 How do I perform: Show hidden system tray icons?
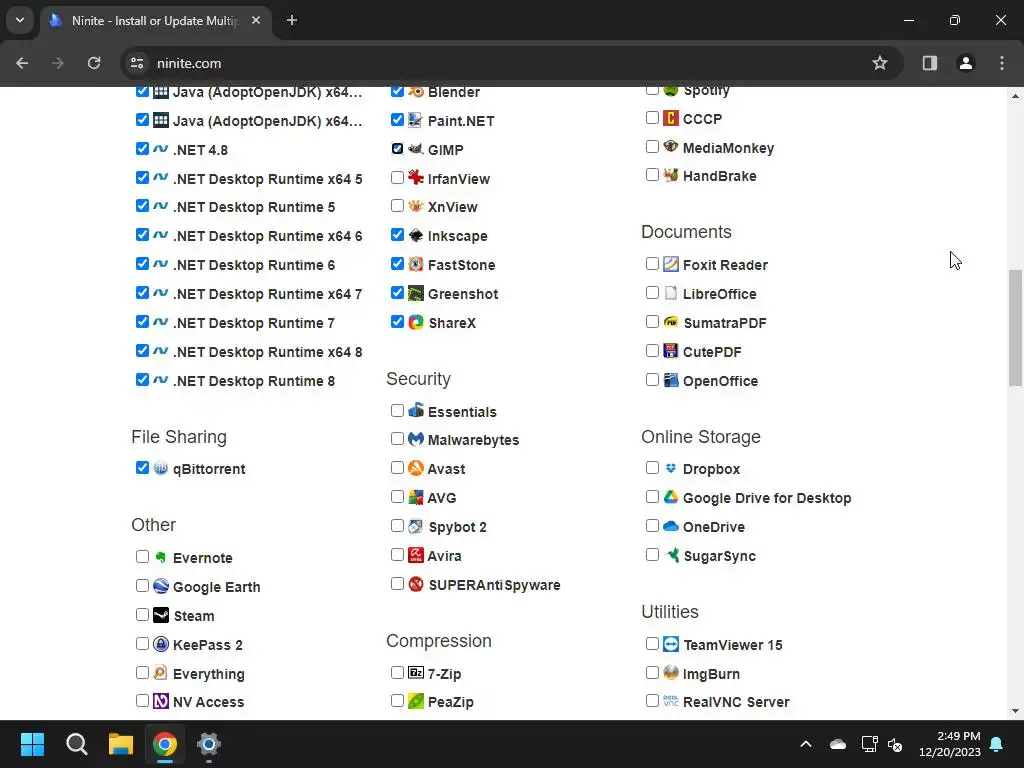pyautogui.click(x=806, y=744)
